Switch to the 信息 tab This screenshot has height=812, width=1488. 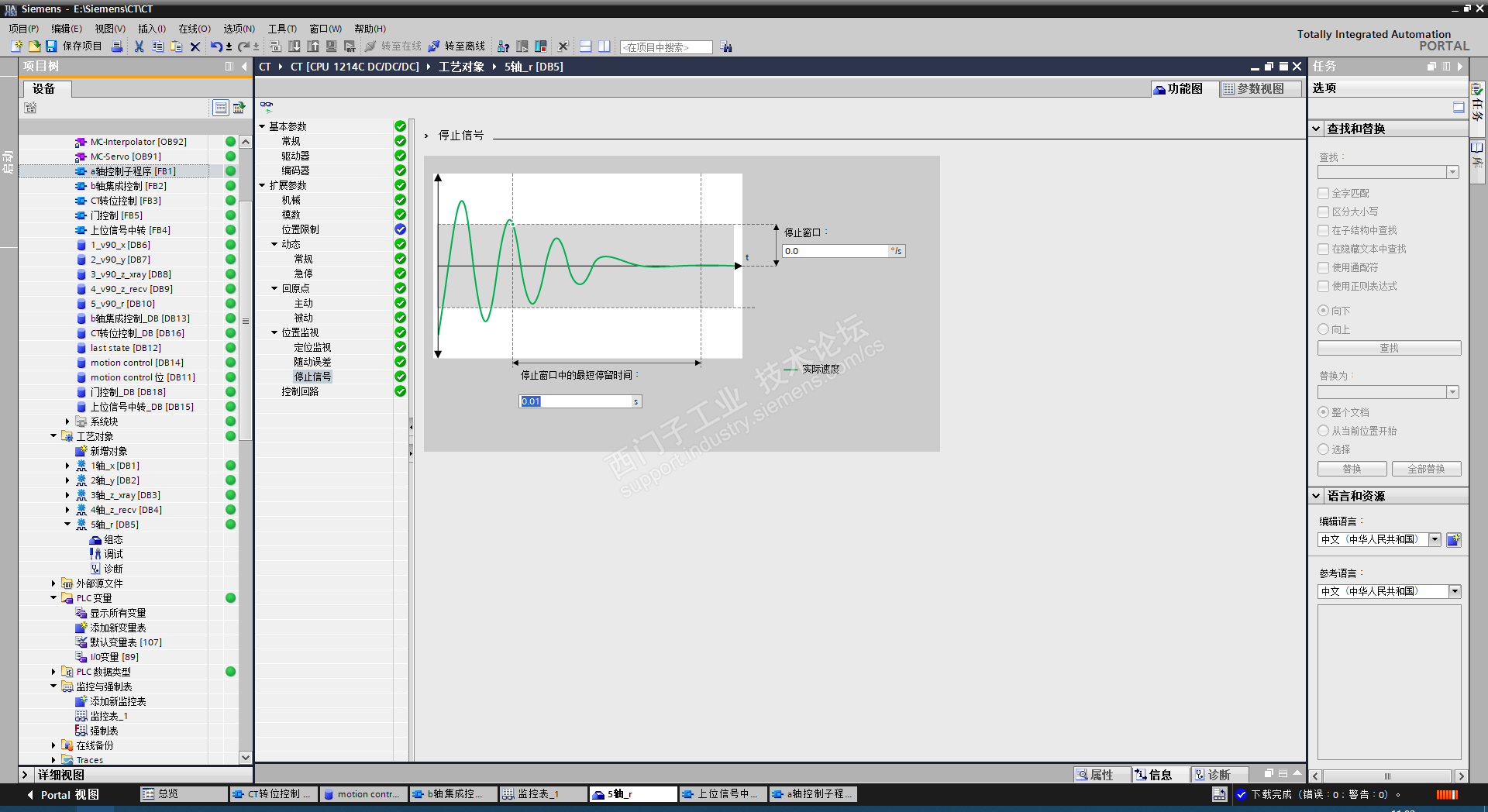(x=1159, y=775)
